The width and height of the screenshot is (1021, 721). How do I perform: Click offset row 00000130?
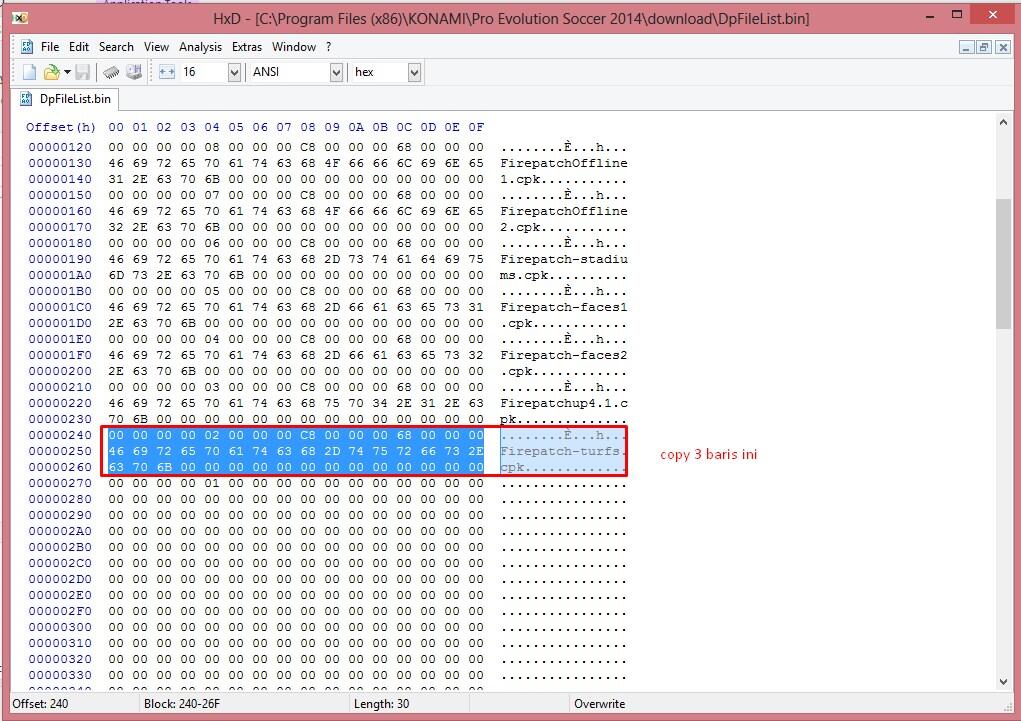tap(60, 163)
